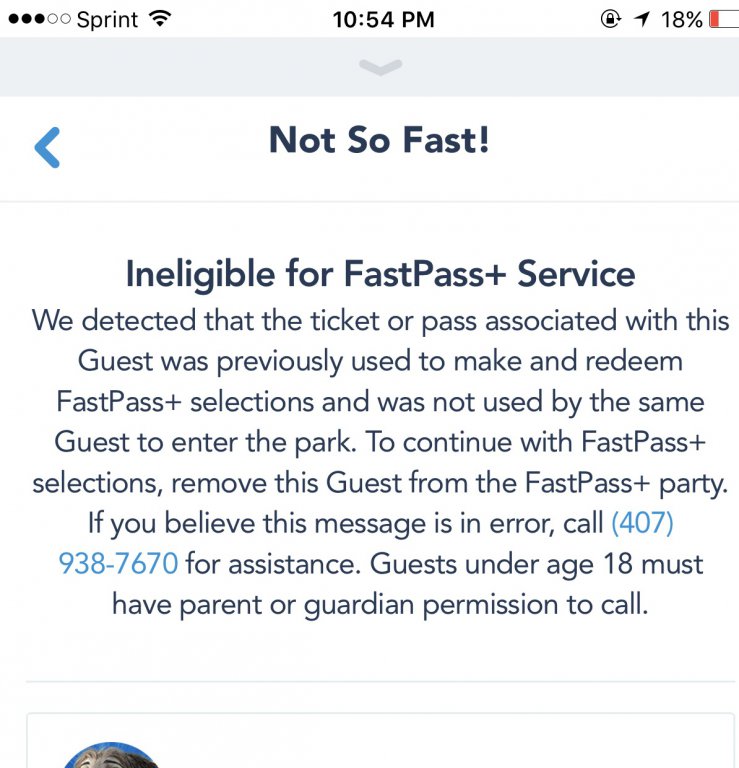Image resolution: width=739 pixels, height=768 pixels.
Task: Select the guest avatar thumbnail
Action: [110, 756]
